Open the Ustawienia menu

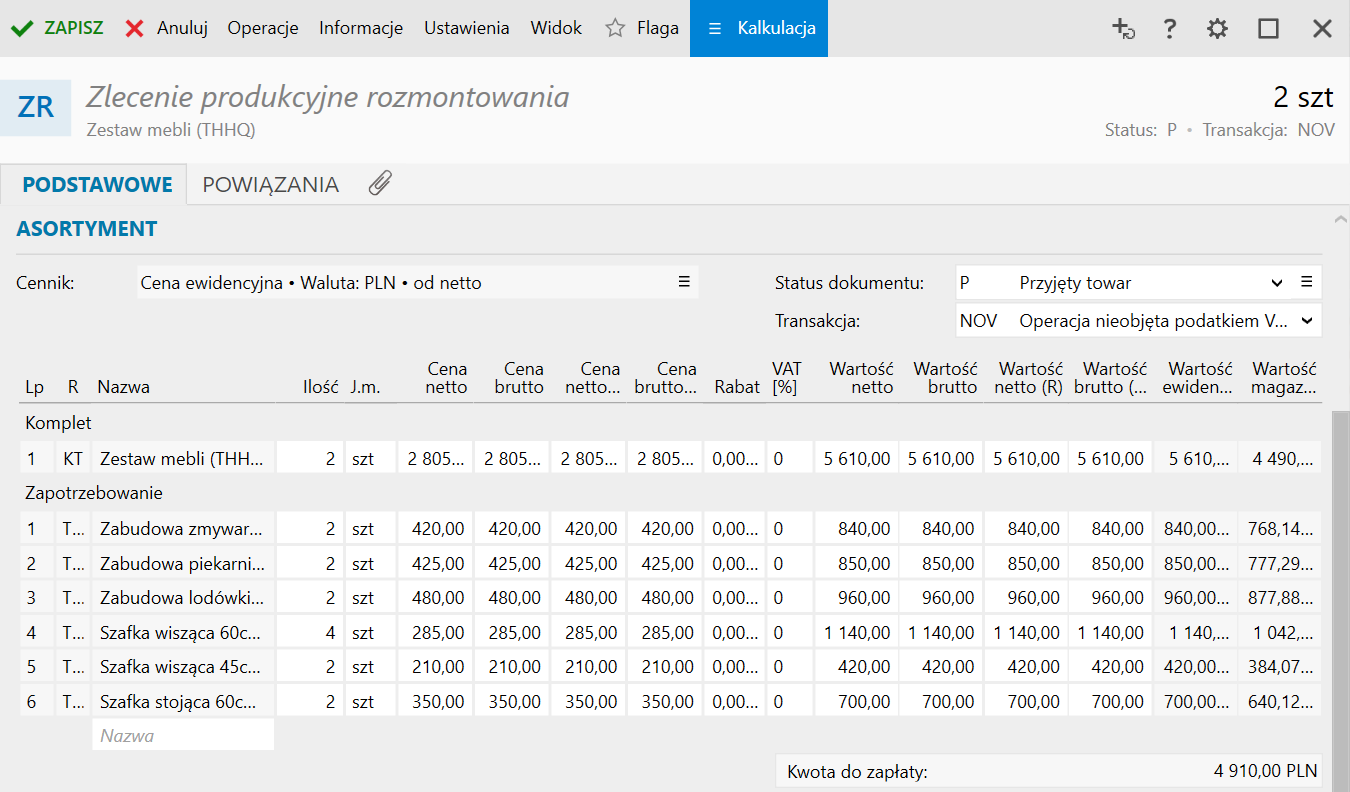[x=466, y=28]
